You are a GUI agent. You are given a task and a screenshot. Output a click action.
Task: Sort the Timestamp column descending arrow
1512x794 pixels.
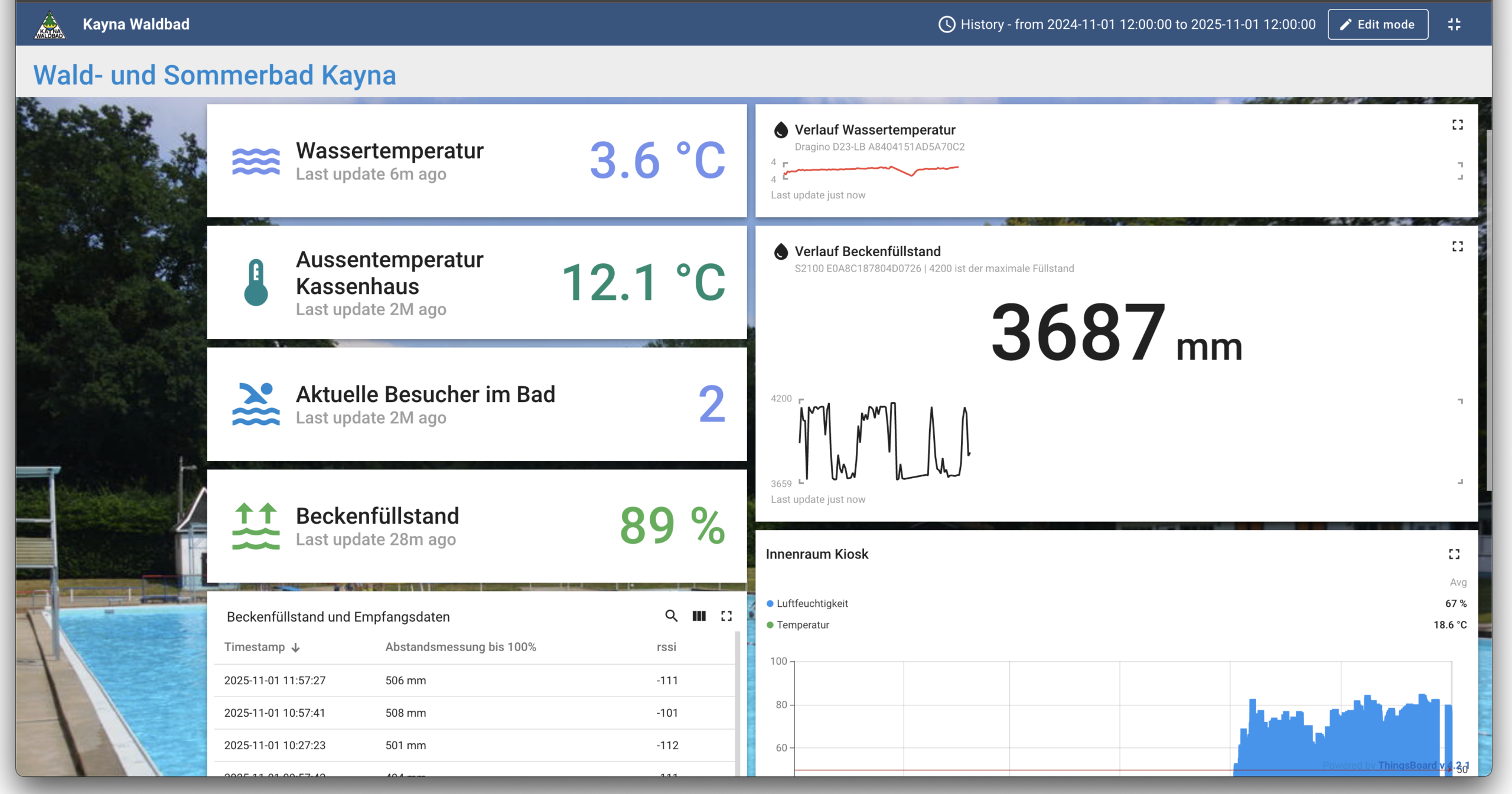[295, 647]
